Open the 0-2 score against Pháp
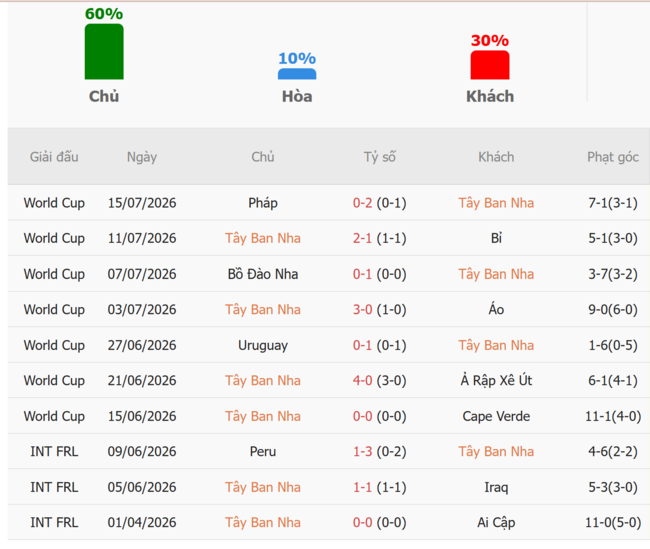Viewport: 650px width, 549px height. click(x=362, y=203)
